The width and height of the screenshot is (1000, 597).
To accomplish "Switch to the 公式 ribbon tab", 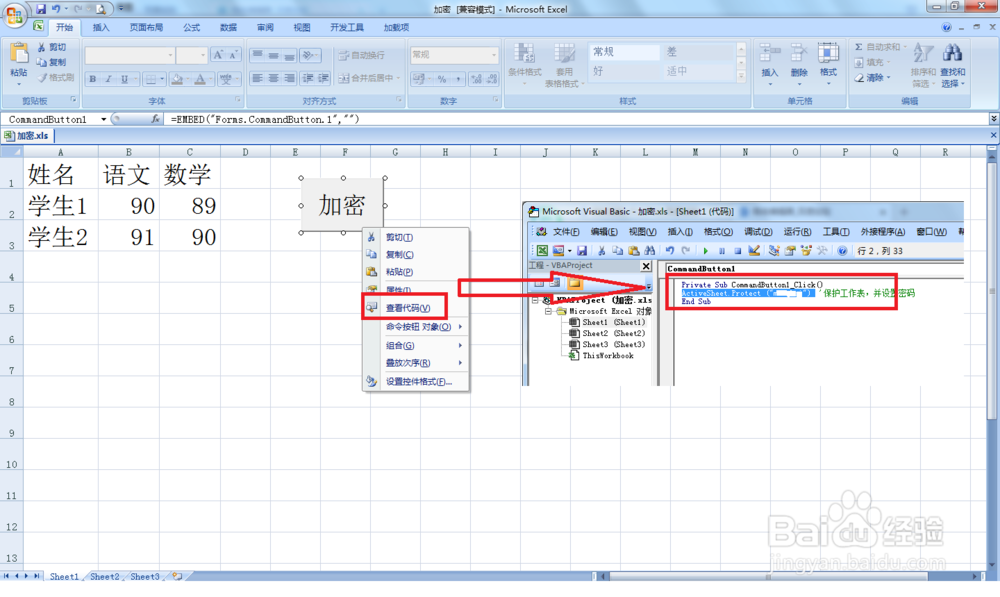I will click(191, 27).
